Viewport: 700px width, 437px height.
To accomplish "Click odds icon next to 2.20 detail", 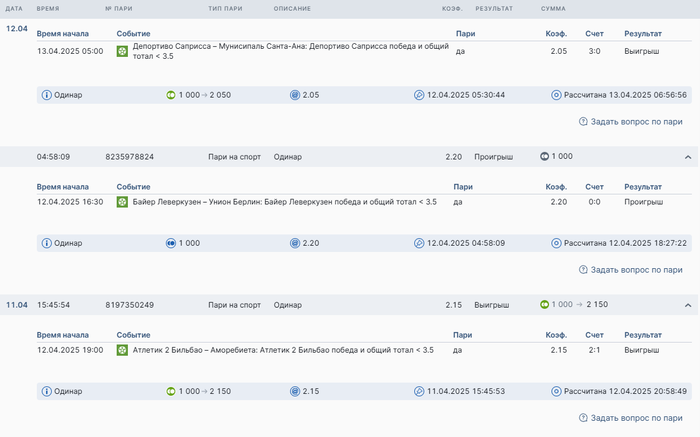I will point(295,243).
